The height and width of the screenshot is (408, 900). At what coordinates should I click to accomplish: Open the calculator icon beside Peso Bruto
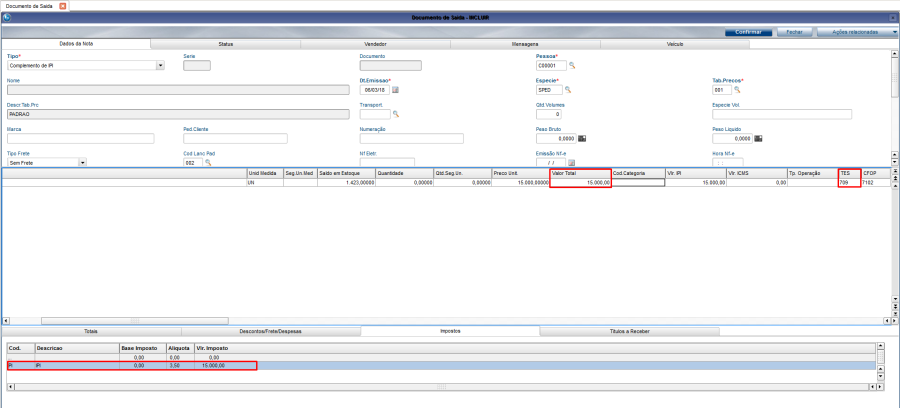[582, 138]
